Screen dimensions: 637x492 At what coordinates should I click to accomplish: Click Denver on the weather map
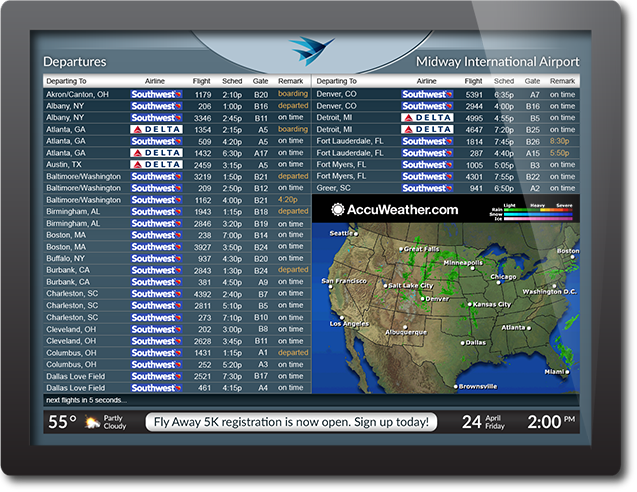(435, 299)
